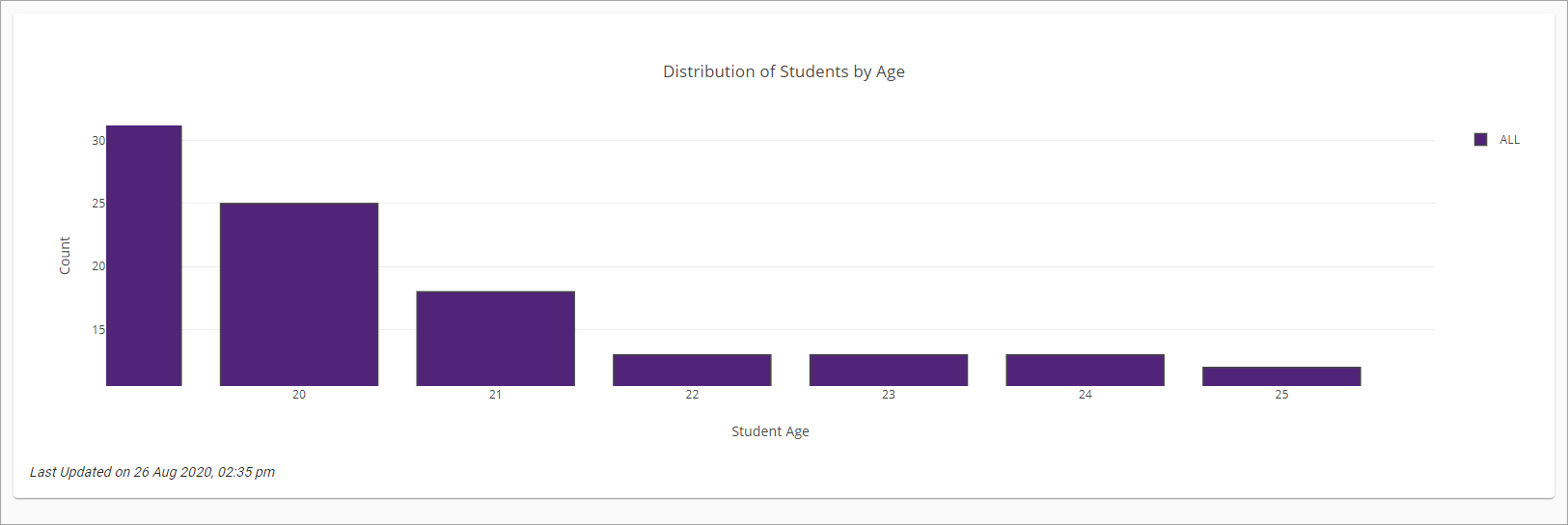The width and height of the screenshot is (1568, 525).
Task: Toggle the ALL series legend label
Action: tap(1509, 140)
